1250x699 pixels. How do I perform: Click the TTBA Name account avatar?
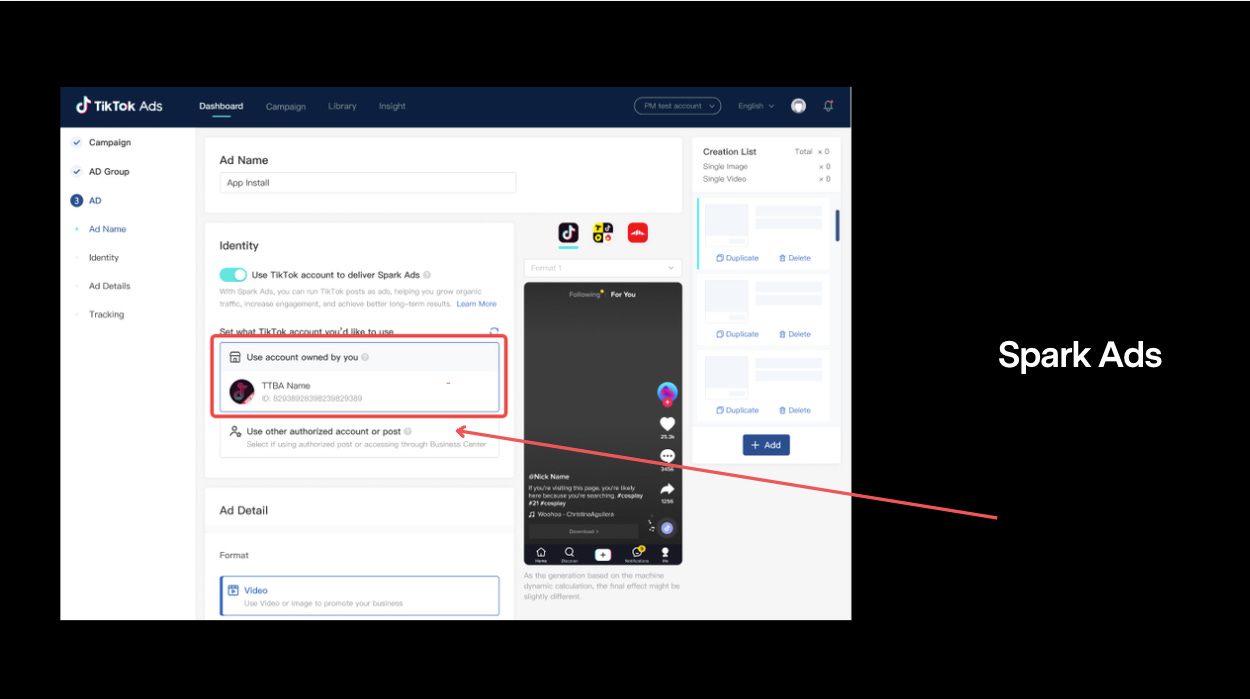coord(242,392)
